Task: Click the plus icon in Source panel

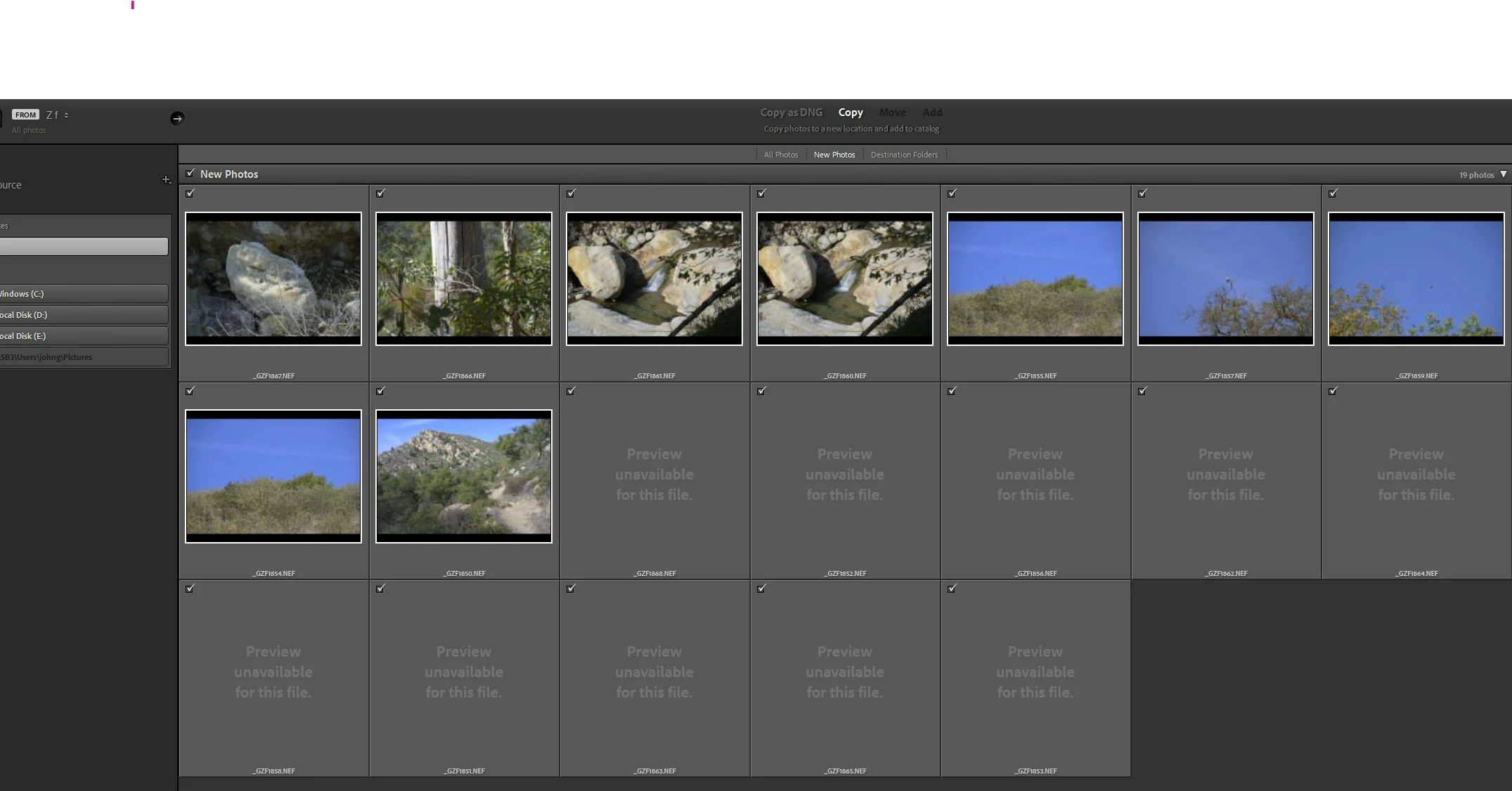Action: [166, 180]
